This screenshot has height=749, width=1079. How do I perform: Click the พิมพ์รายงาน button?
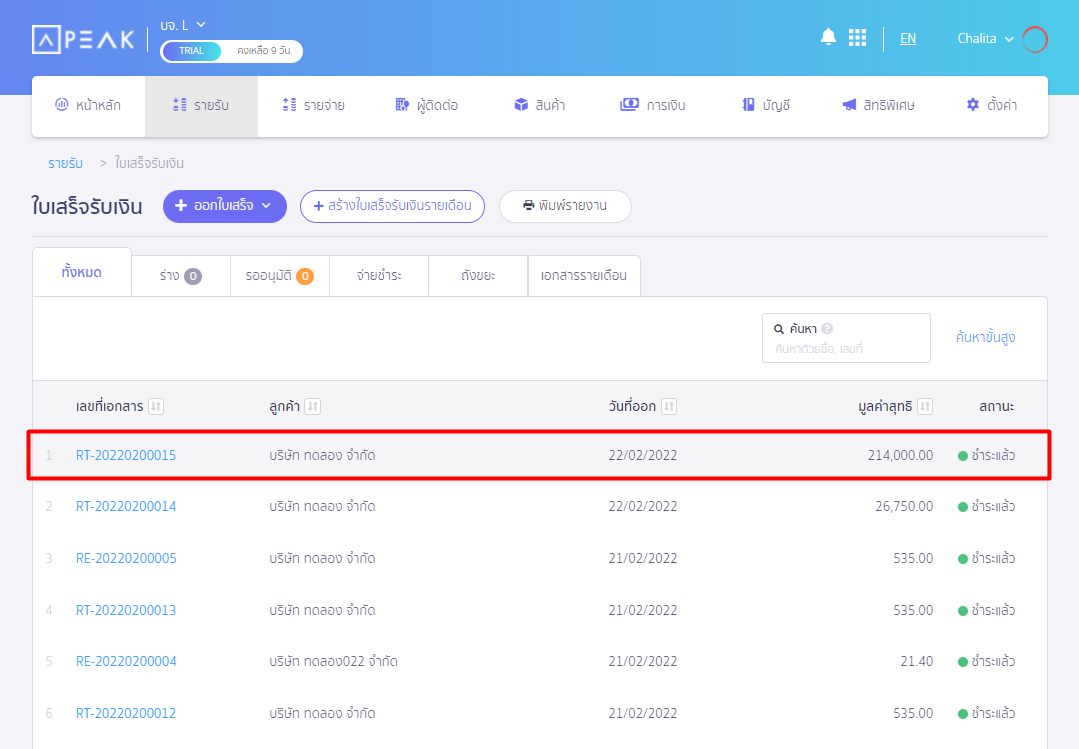pyautogui.click(x=565, y=206)
